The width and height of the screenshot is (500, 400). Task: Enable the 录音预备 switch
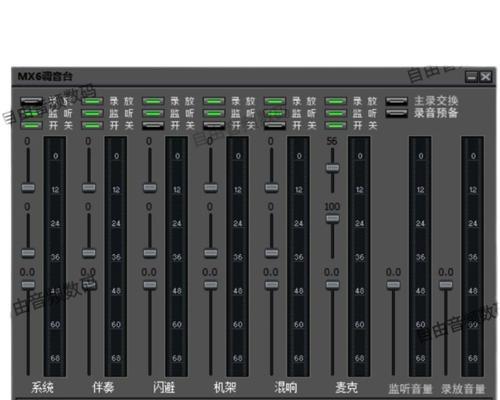(396, 113)
